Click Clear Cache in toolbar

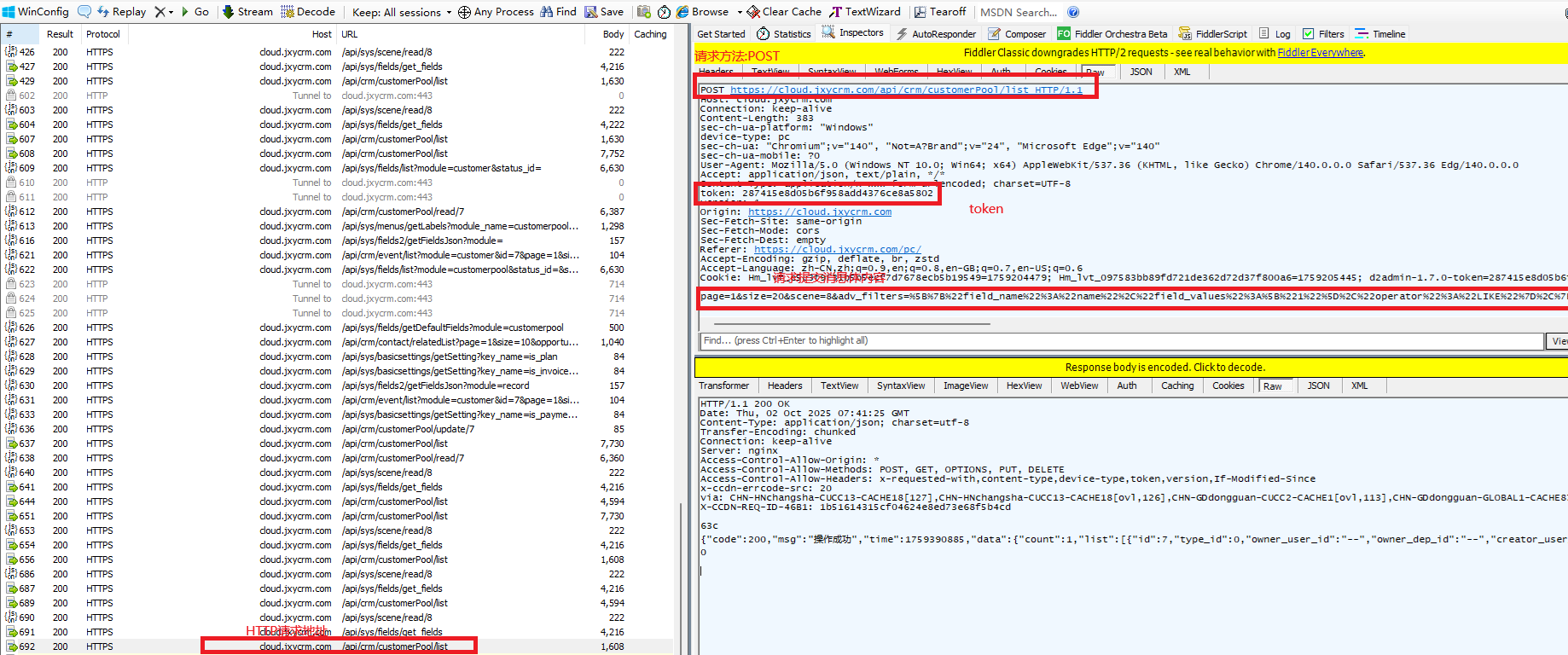pyautogui.click(x=784, y=11)
